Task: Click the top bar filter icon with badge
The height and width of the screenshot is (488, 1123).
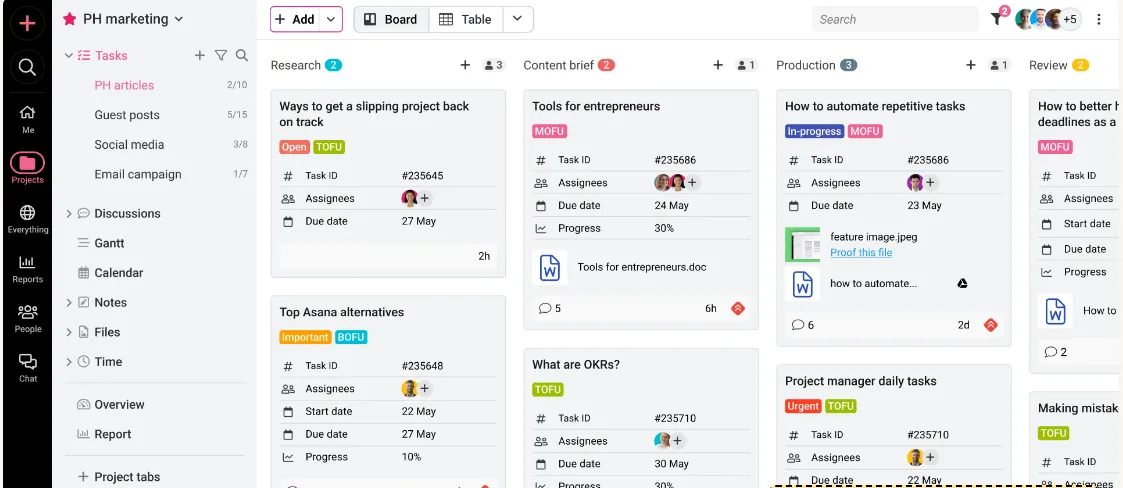Action: click(x=997, y=19)
